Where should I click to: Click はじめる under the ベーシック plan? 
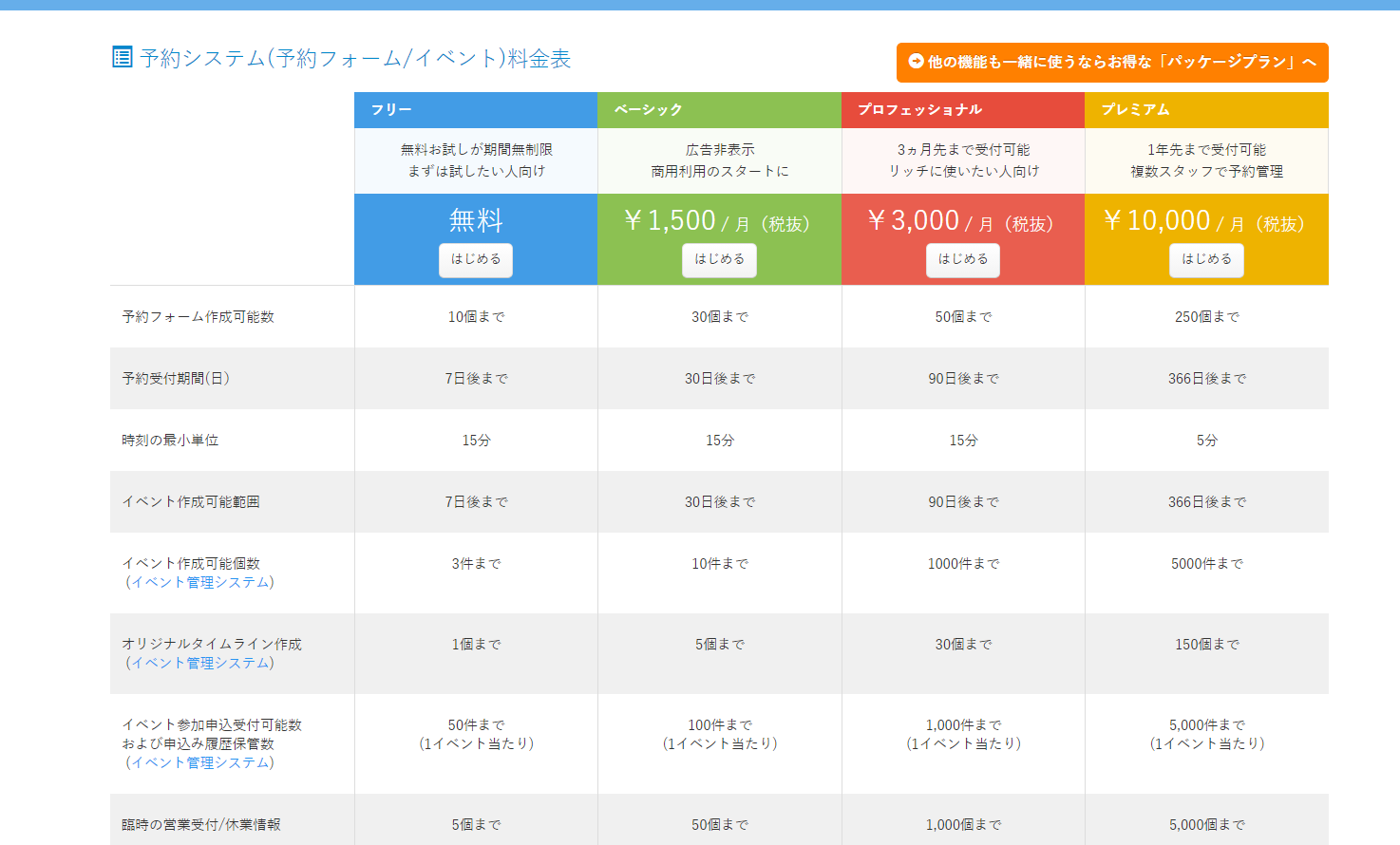point(719,259)
